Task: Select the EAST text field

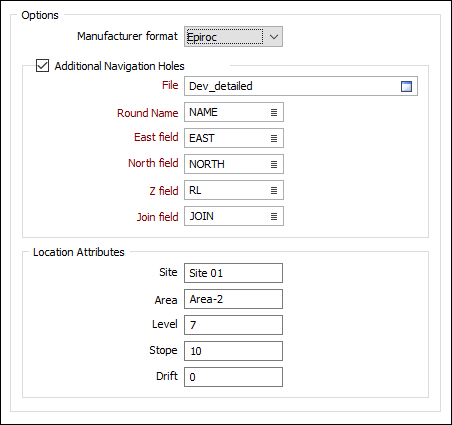Action: (x=234, y=138)
